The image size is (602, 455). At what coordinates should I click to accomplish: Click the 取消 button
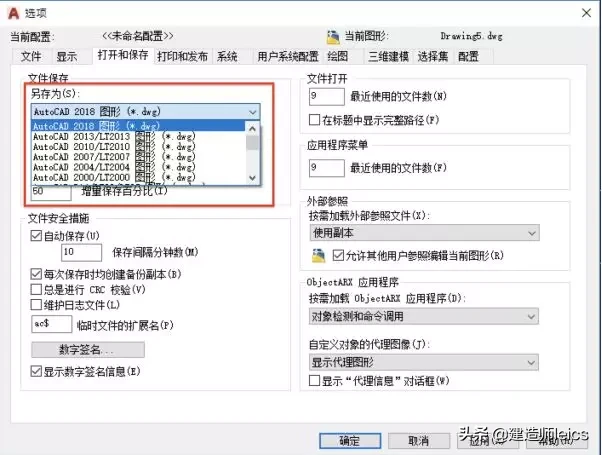click(419, 441)
